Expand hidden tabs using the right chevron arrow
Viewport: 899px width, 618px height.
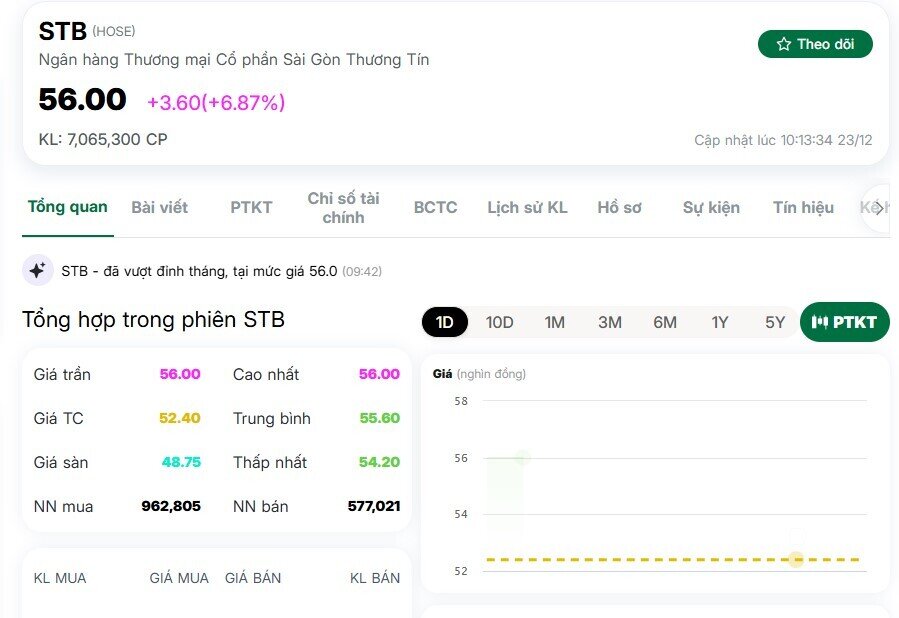[879, 208]
